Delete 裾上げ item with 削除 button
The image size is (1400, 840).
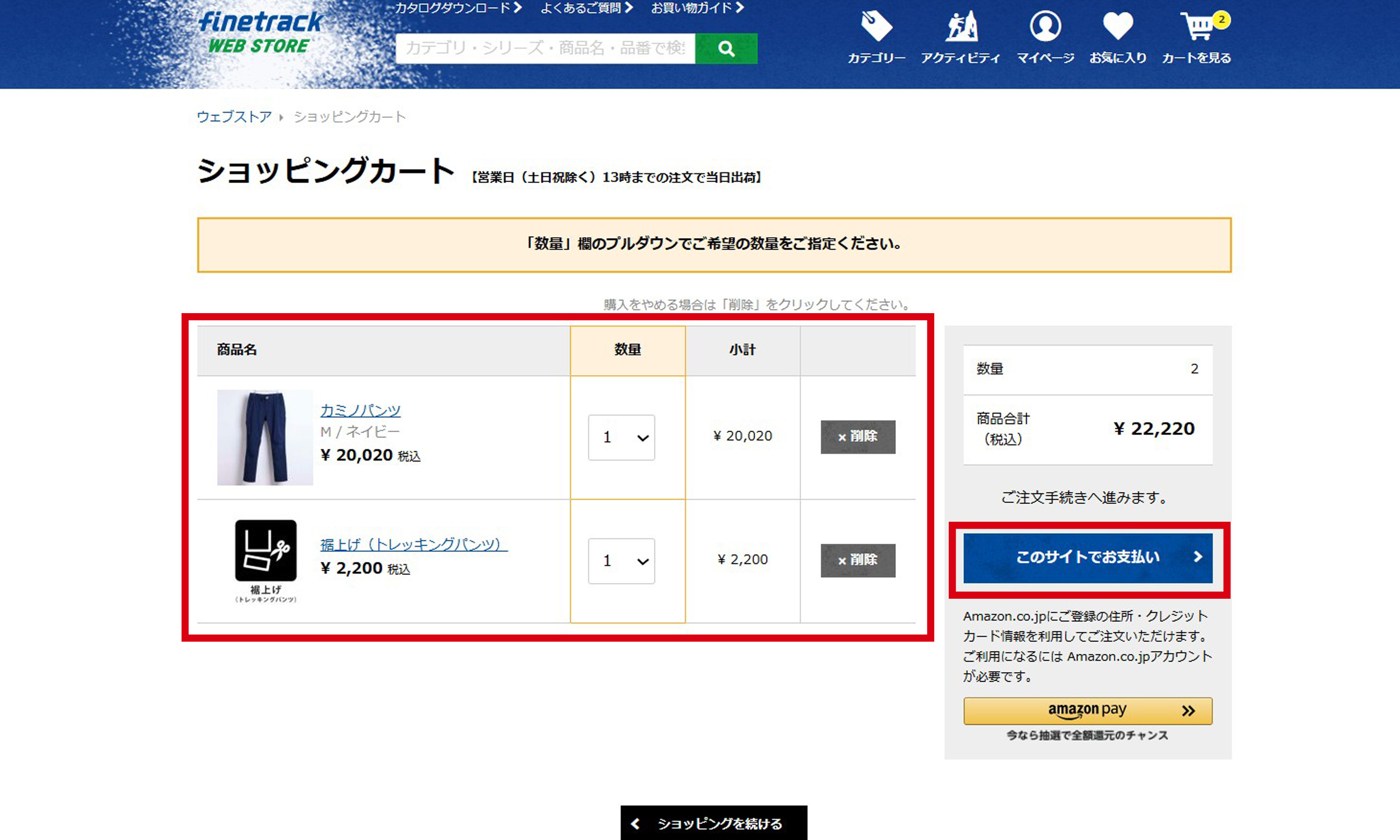click(858, 560)
